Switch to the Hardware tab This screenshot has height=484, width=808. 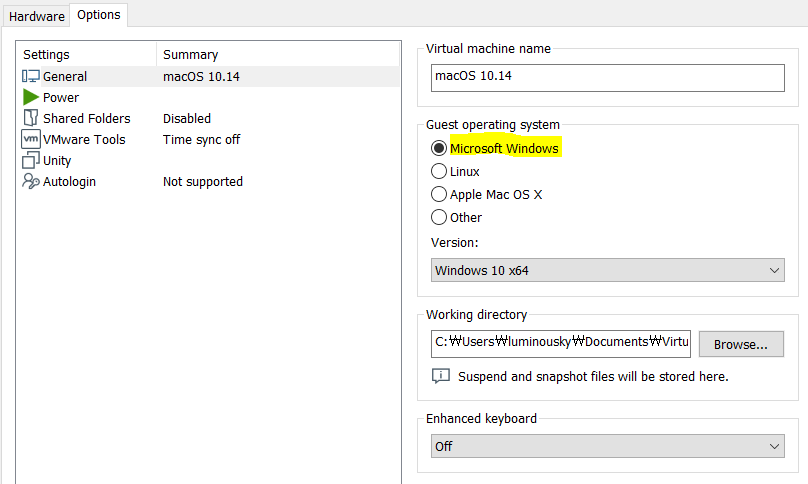(x=37, y=16)
